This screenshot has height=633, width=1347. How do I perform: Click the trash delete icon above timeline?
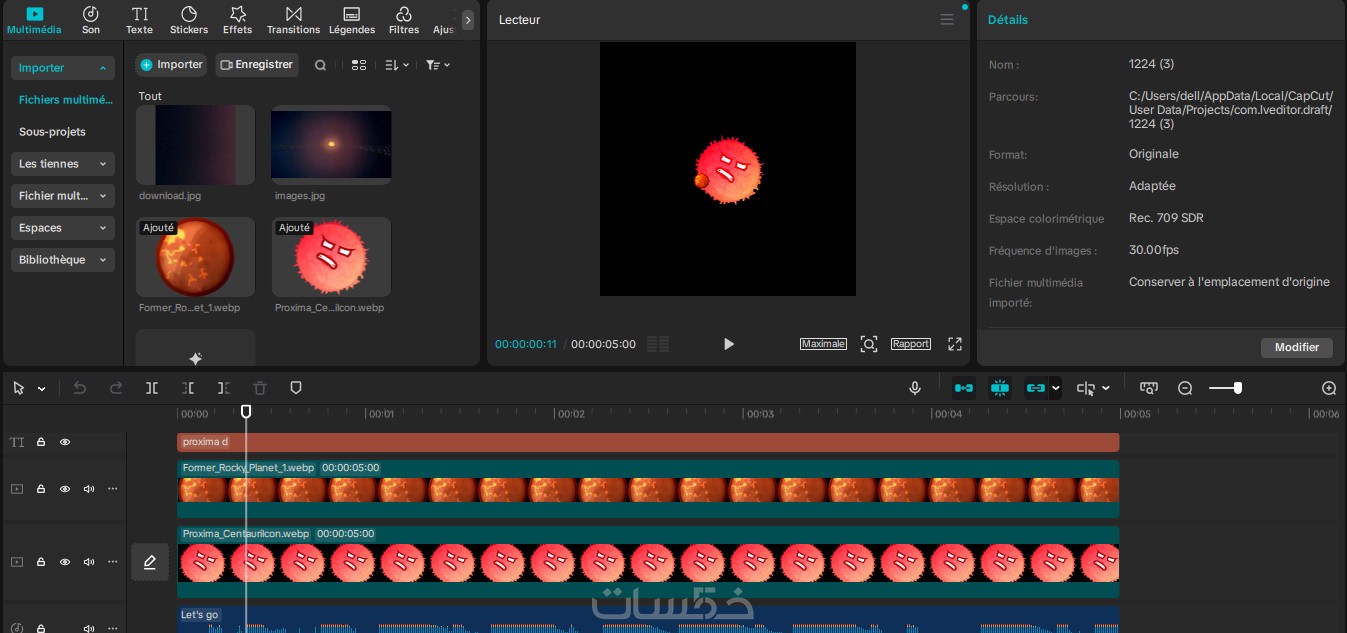[x=260, y=388]
